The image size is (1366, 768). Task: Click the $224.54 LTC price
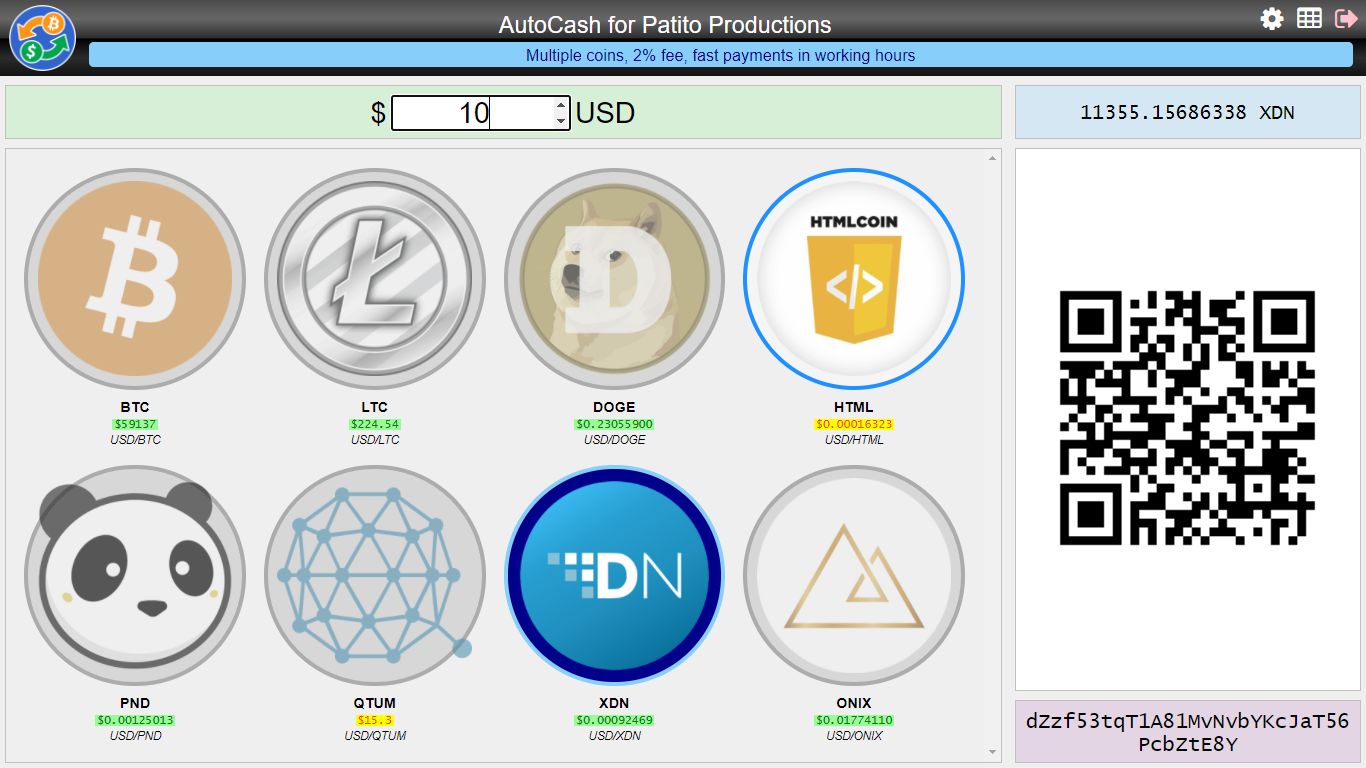tap(375, 424)
